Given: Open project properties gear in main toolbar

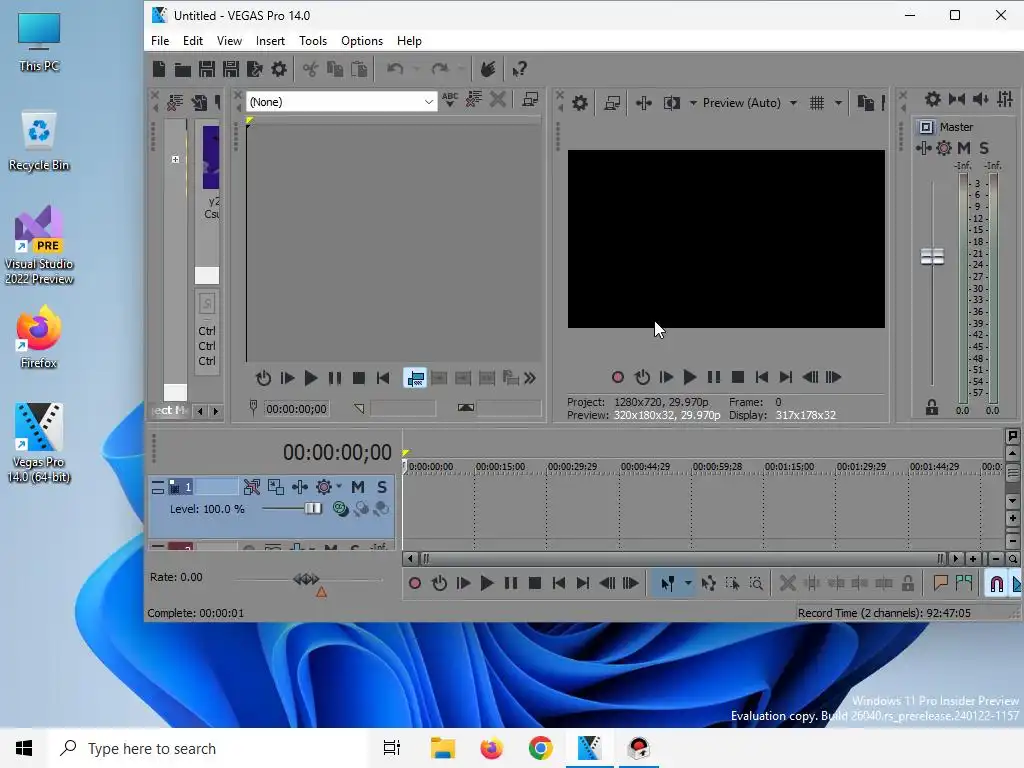Looking at the screenshot, I should [279, 69].
